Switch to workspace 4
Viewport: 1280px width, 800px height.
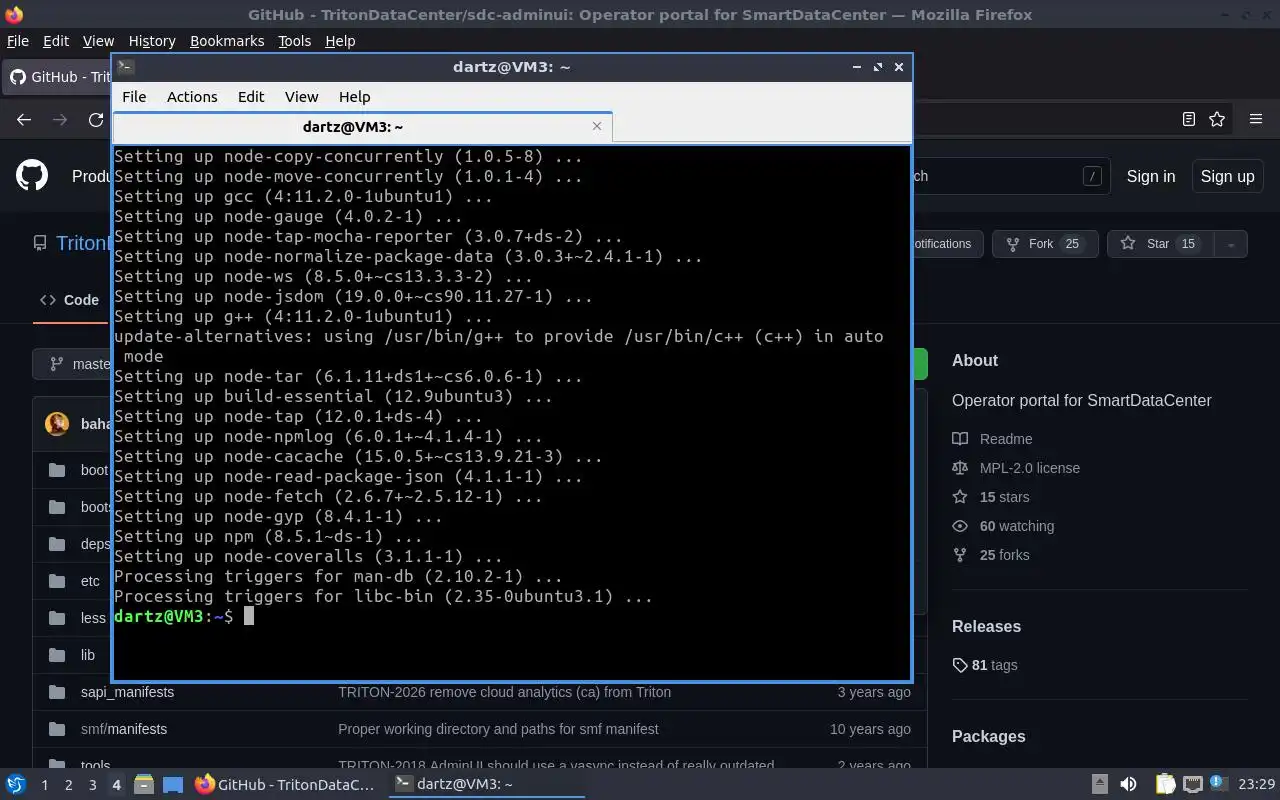pyautogui.click(x=116, y=785)
